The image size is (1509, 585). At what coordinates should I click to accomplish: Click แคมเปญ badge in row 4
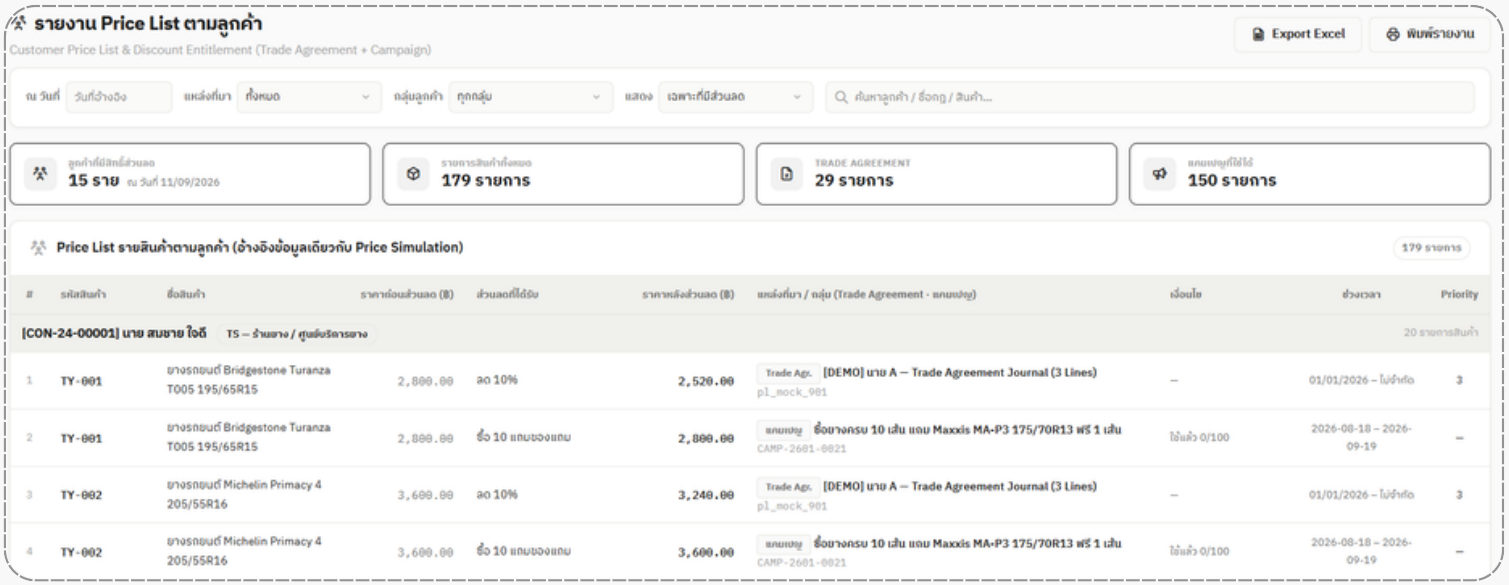(783, 544)
